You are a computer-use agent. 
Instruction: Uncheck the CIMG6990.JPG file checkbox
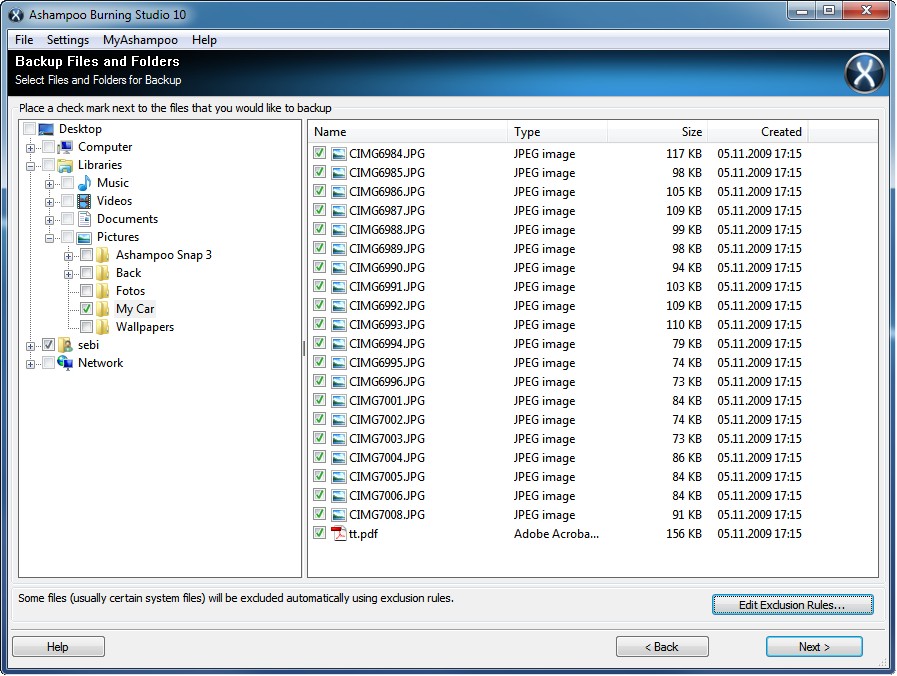point(319,268)
